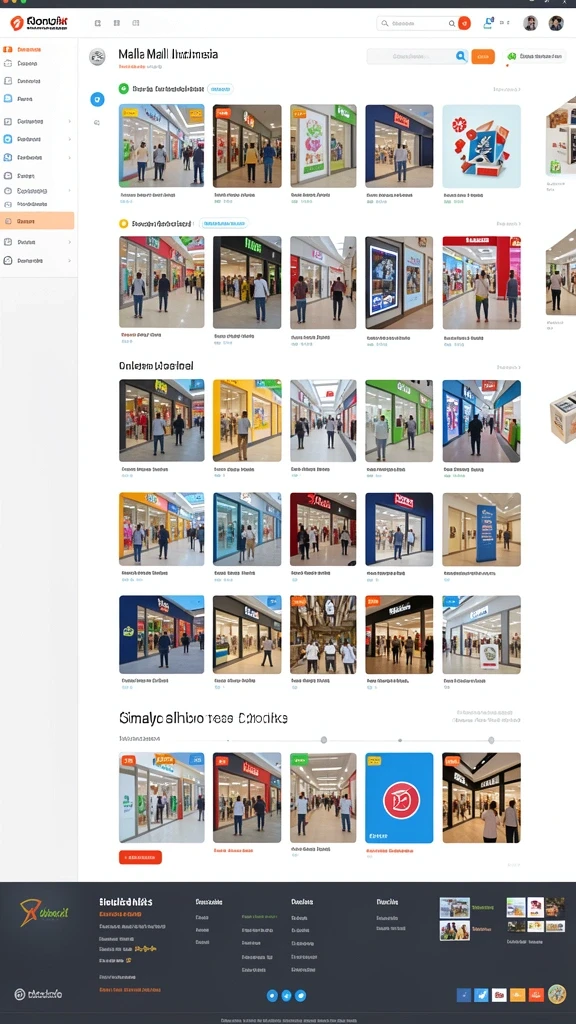This screenshot has height=1024, width=576.
Task: Click the first blue social icon in footer center
Action: coord(273,995)
